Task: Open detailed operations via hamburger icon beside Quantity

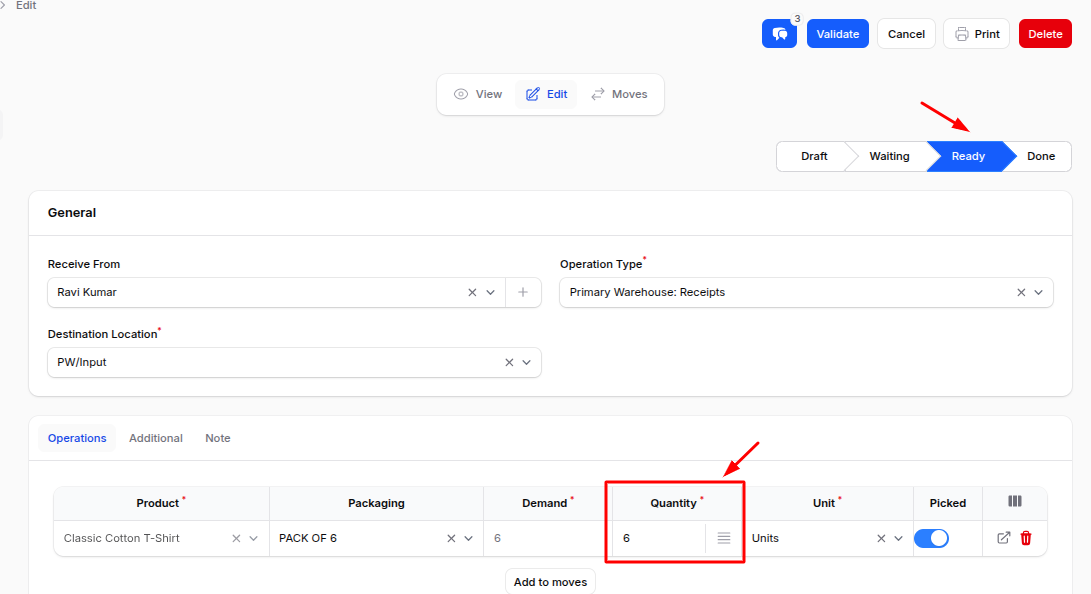Action: point(723,538)
